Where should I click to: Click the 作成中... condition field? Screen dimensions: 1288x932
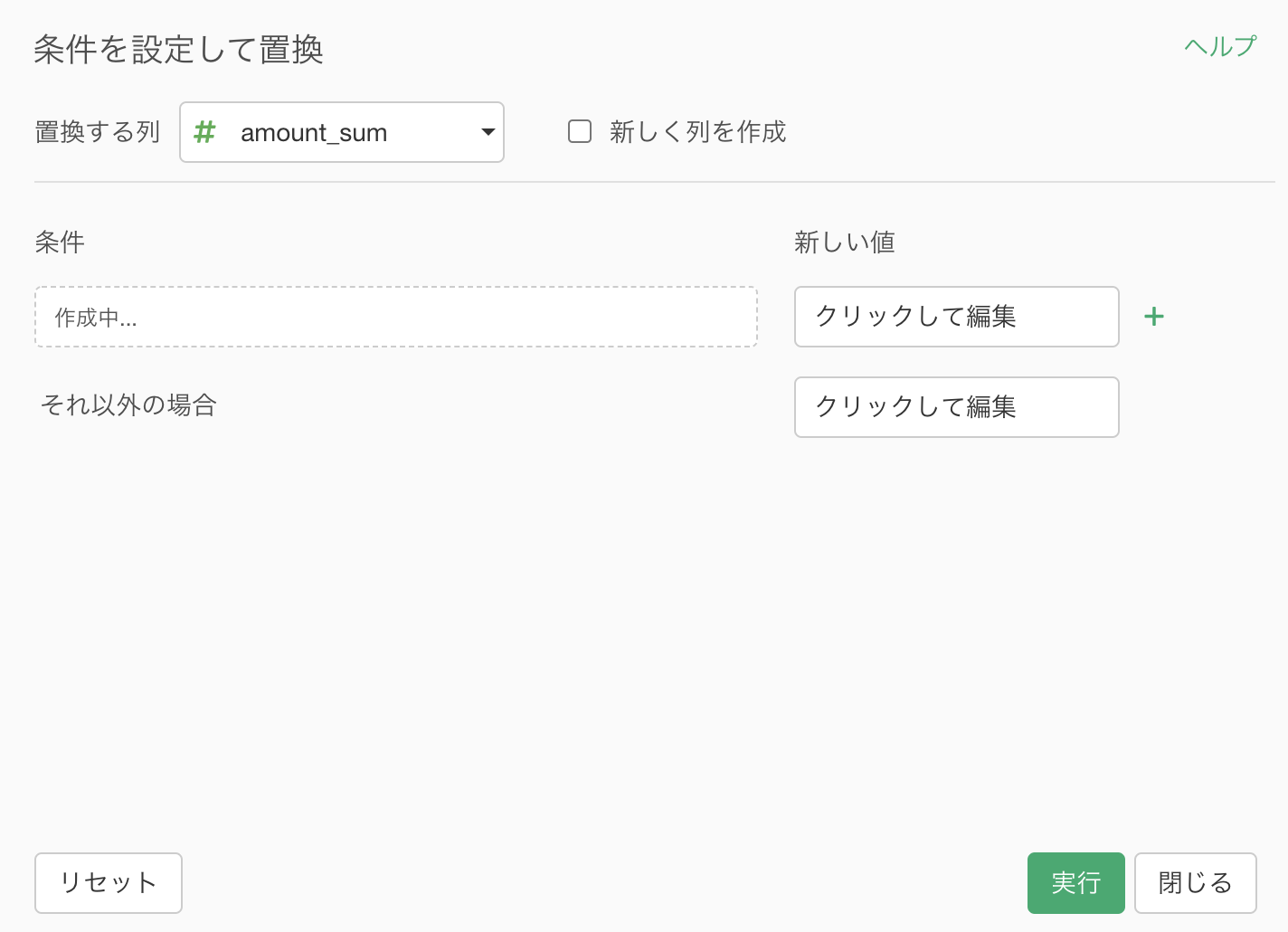click(396, 317)
